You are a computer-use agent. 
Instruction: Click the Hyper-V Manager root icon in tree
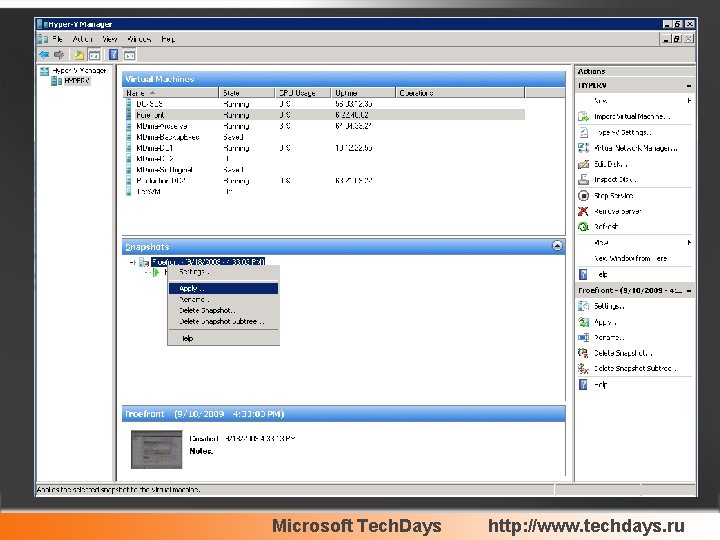coord(45,71)
